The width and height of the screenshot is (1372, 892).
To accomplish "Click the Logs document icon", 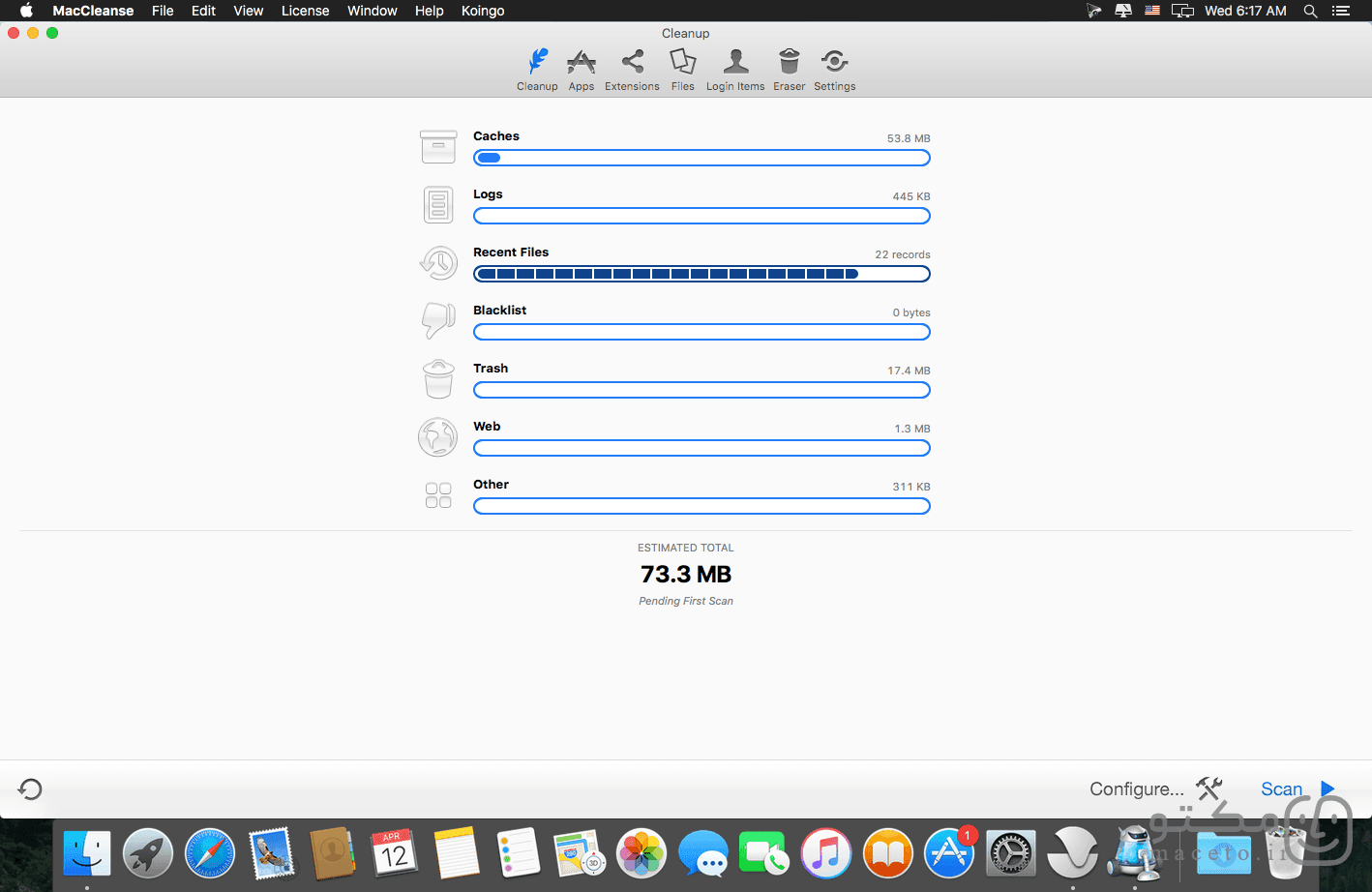I will point(438,205).
